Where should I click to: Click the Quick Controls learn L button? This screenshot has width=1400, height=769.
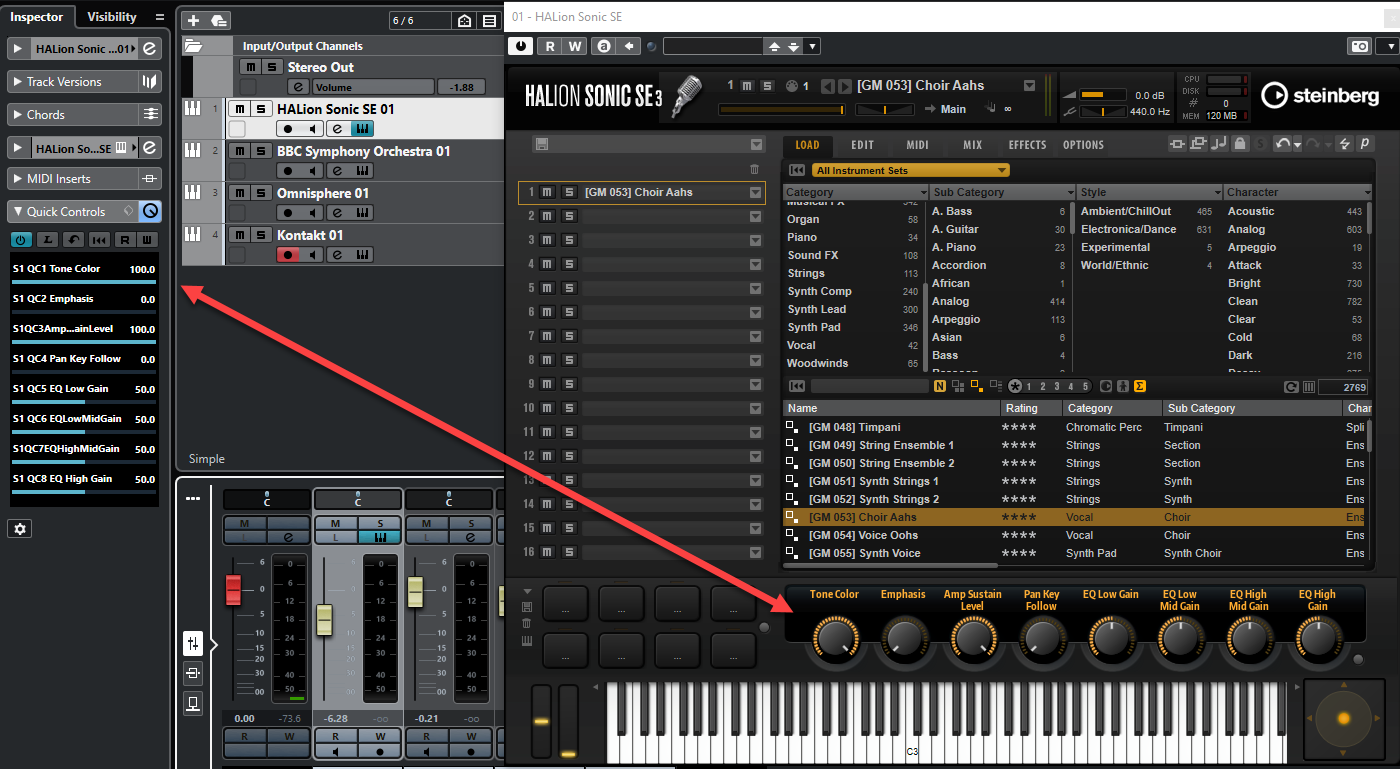pyautogui.click(x=46, y=240)
